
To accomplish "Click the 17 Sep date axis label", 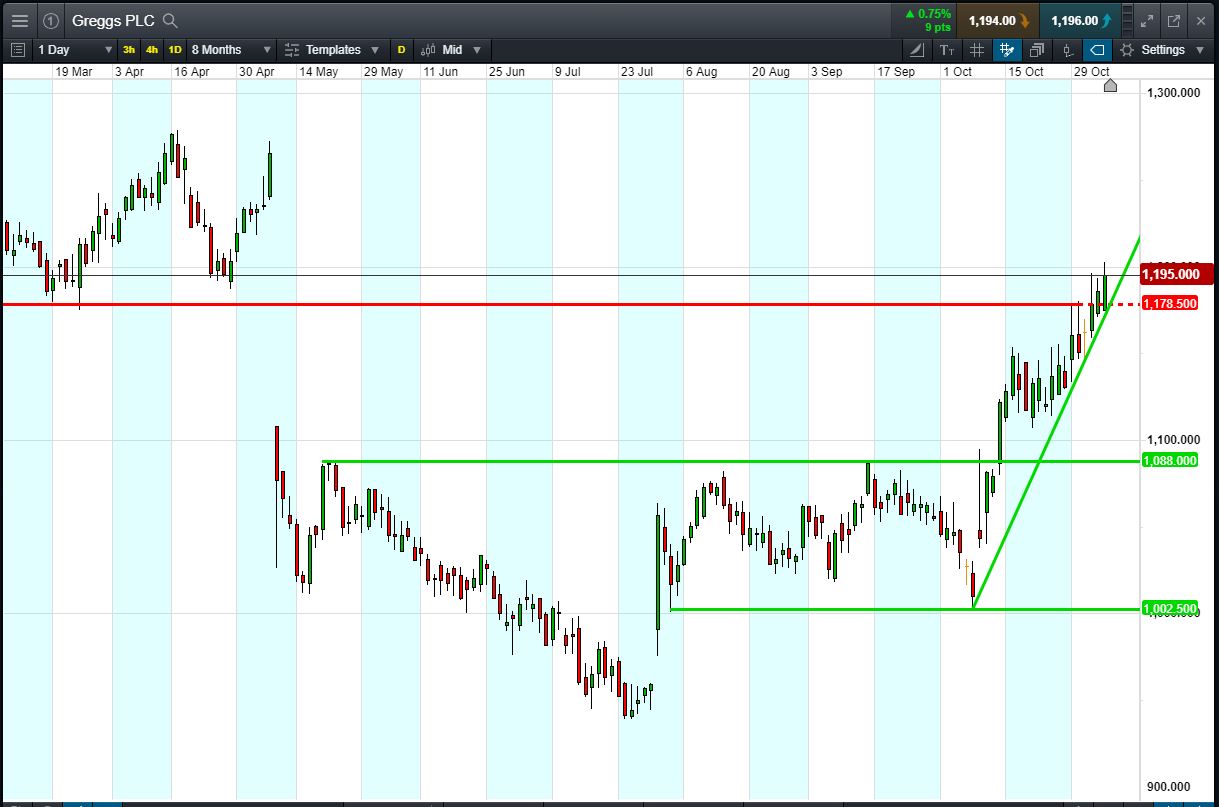I will 896,72.
